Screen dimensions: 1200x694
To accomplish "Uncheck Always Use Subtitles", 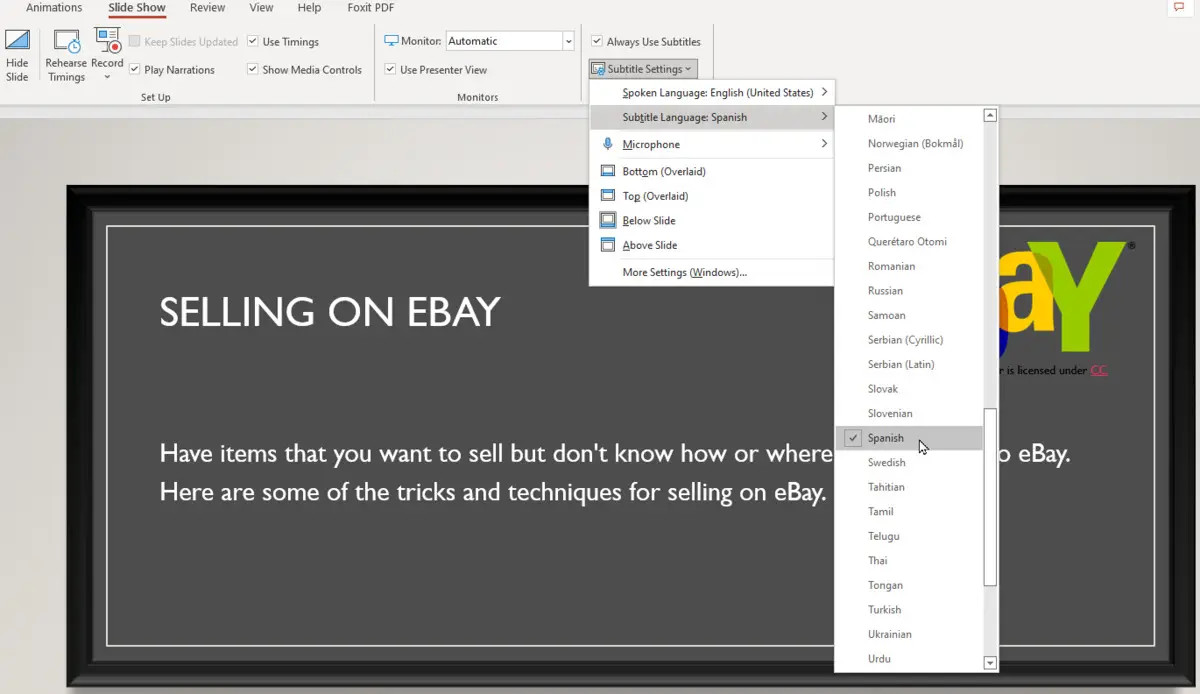I will pos(597,42).
